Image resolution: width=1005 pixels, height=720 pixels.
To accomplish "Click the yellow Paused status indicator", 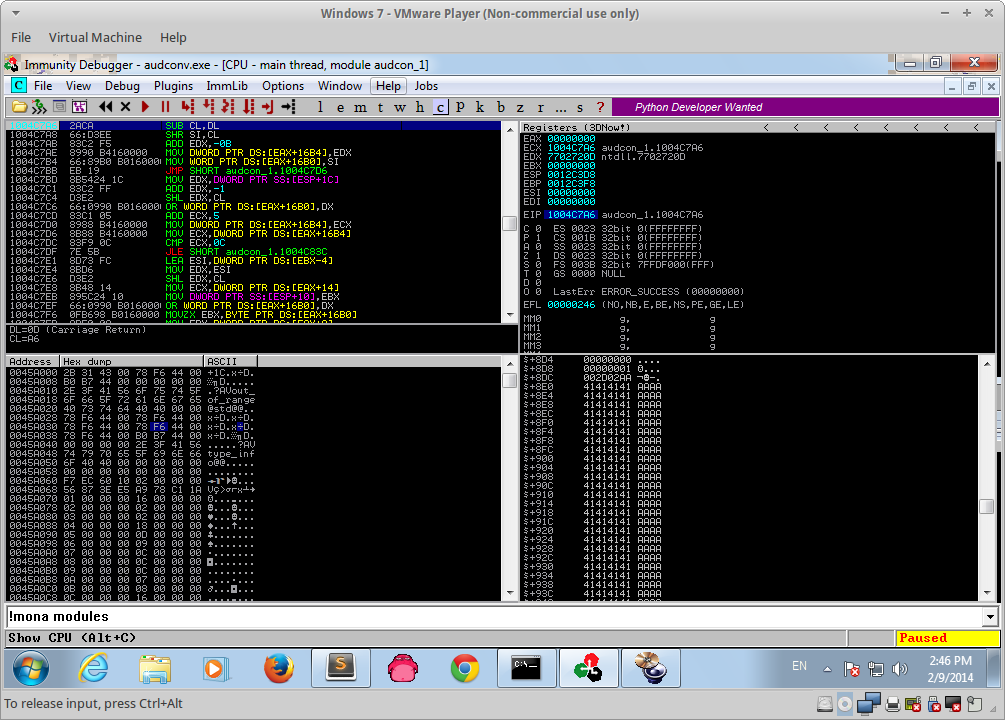I will click(x=948, y=638).
